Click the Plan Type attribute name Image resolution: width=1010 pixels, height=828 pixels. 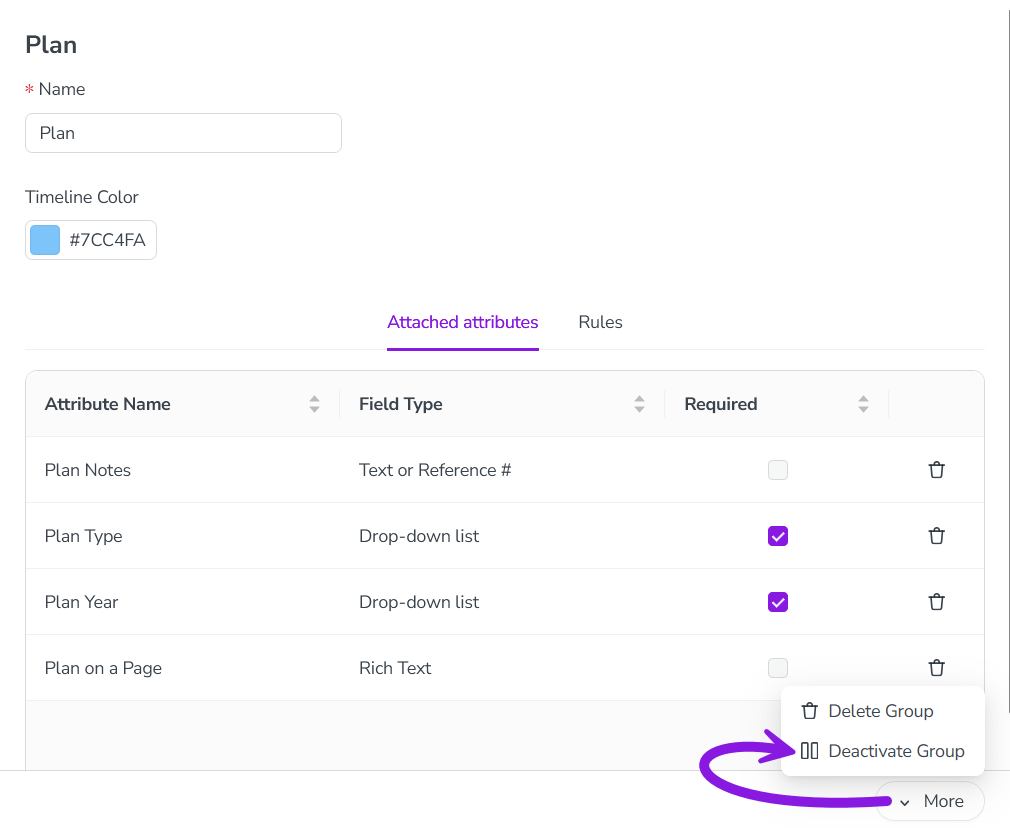click(84, 536)
